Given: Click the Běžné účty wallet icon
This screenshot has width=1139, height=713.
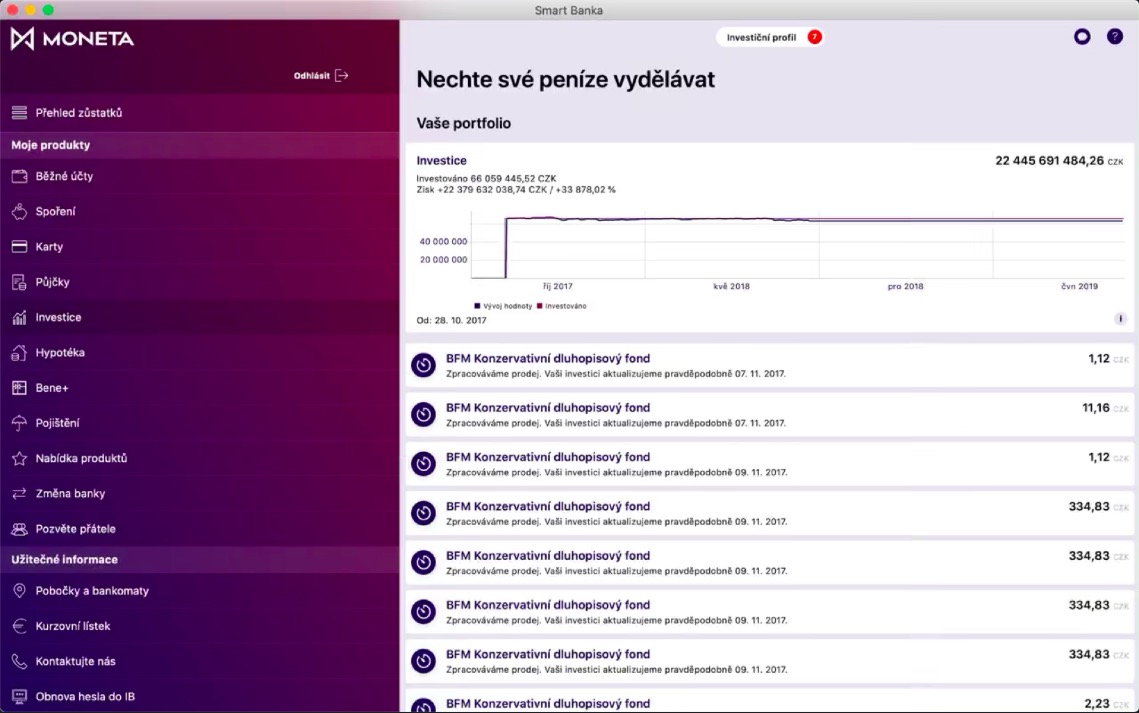Looking at the screenshot, I should click(x=20, y=176).
